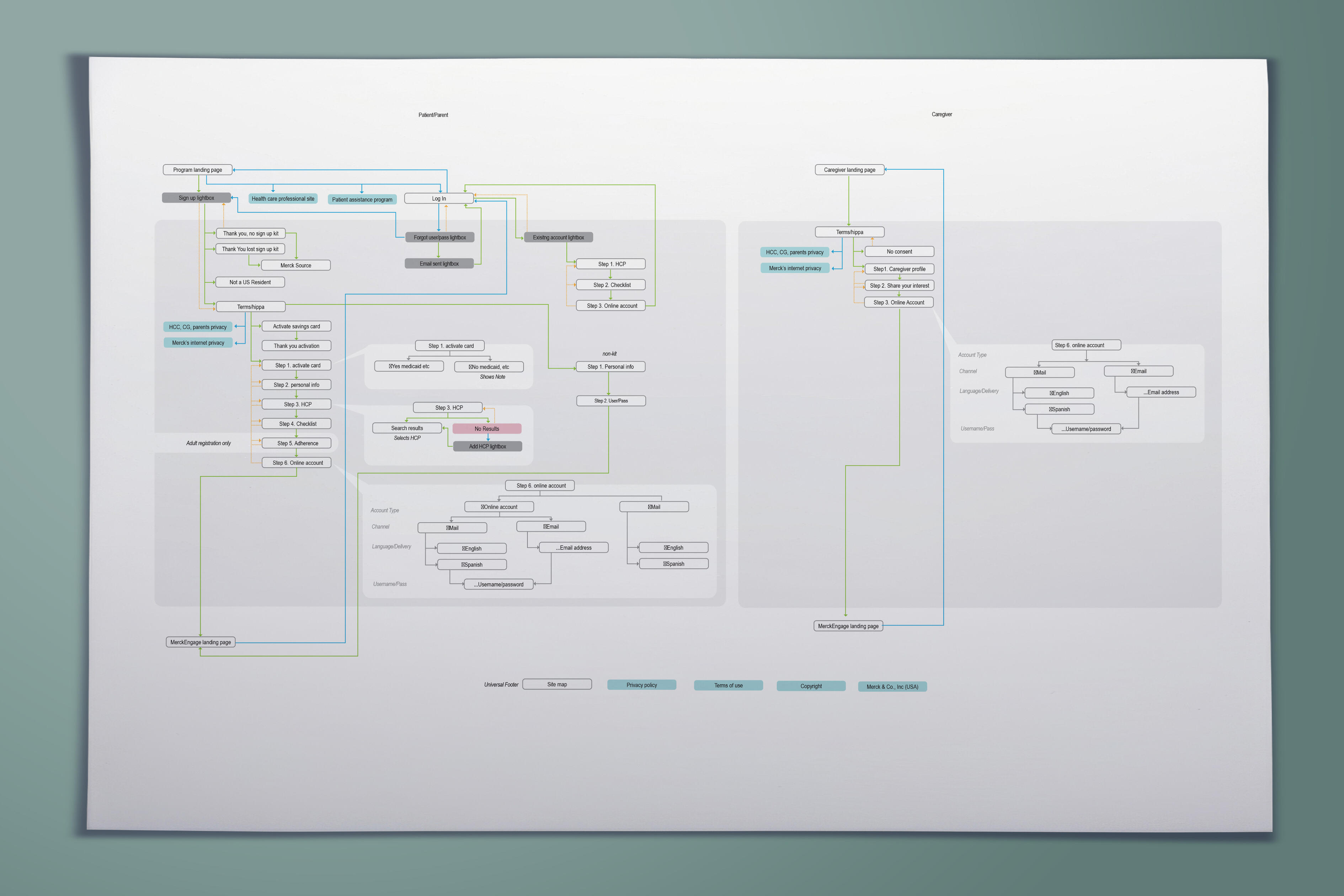Select the Not a US Resident box
The image size is (1344, 896).
click(250, 282)
